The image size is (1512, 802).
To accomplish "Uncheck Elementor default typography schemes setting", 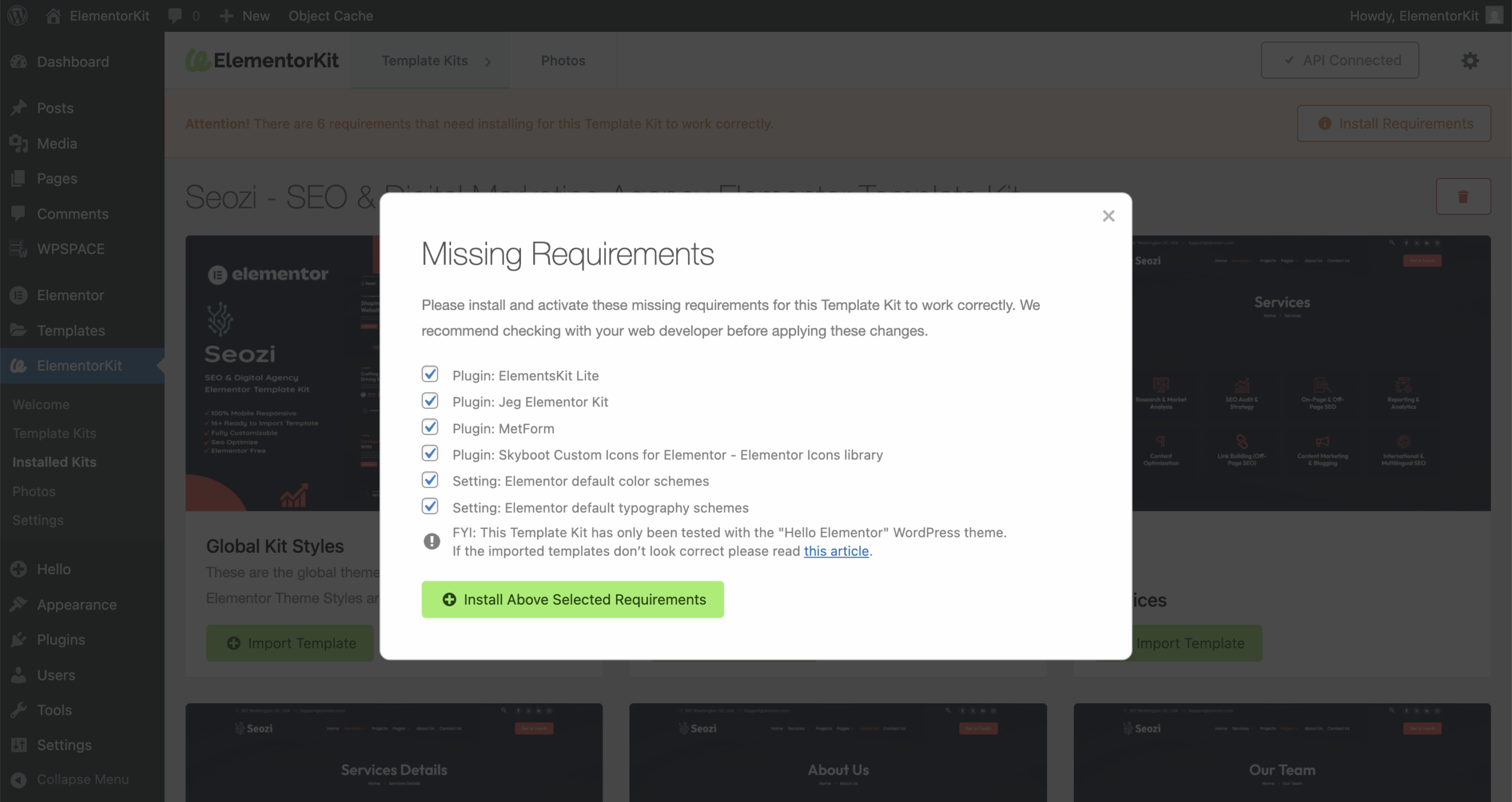I will (x=430, y=507).
